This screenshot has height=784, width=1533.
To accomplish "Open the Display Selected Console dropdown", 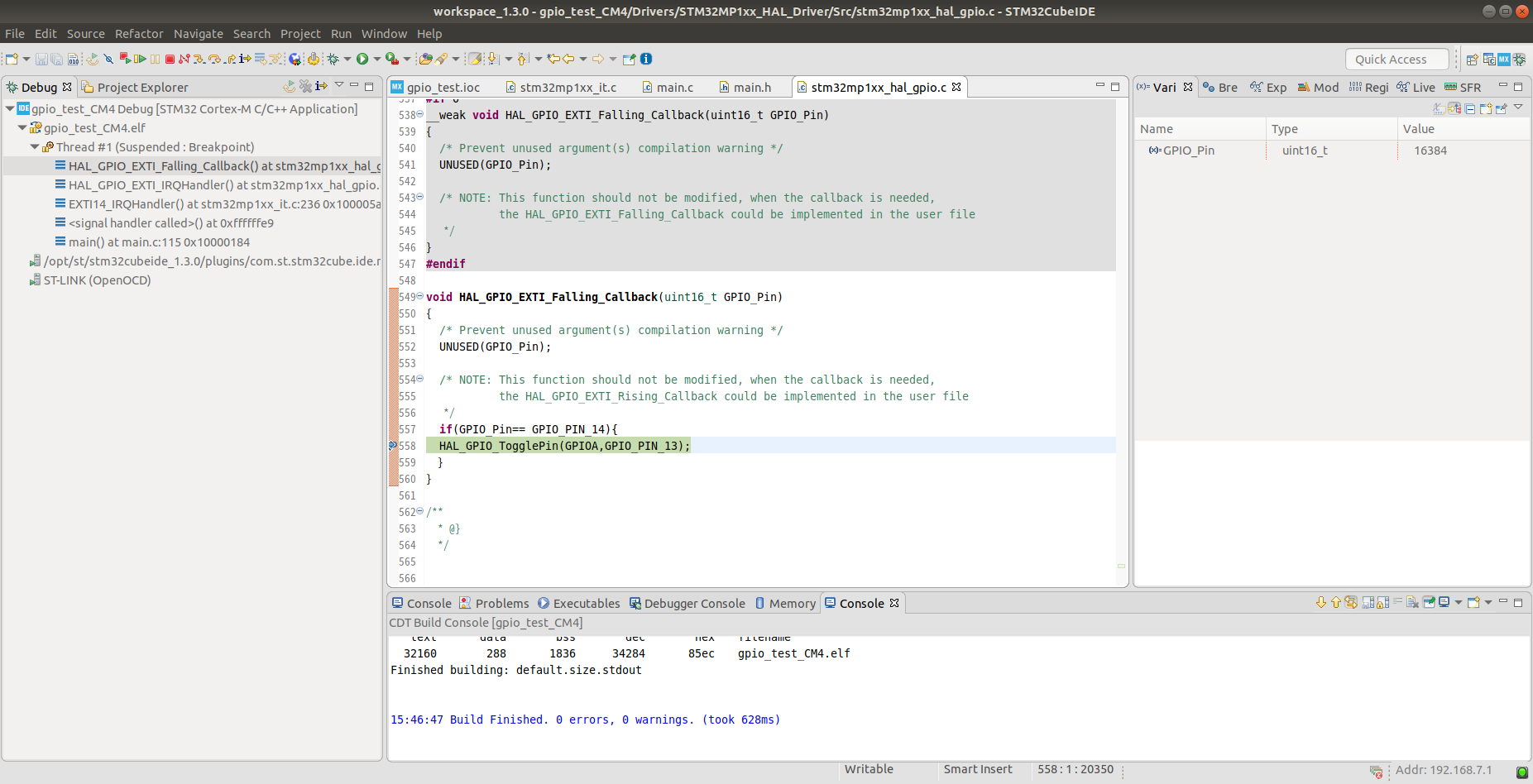I will tap(1459, 603).
